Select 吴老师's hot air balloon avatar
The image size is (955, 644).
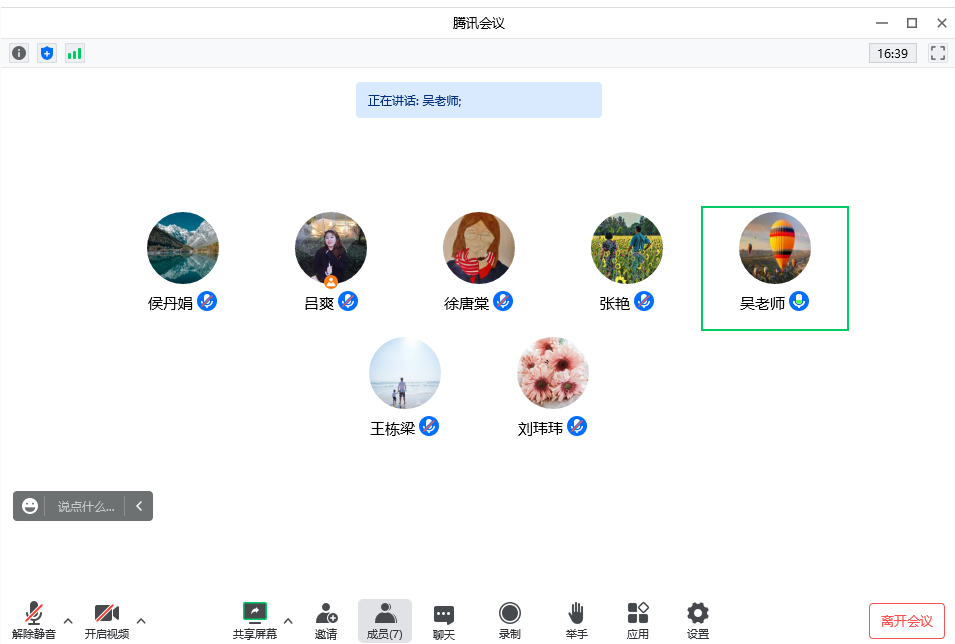pos(774,248)
